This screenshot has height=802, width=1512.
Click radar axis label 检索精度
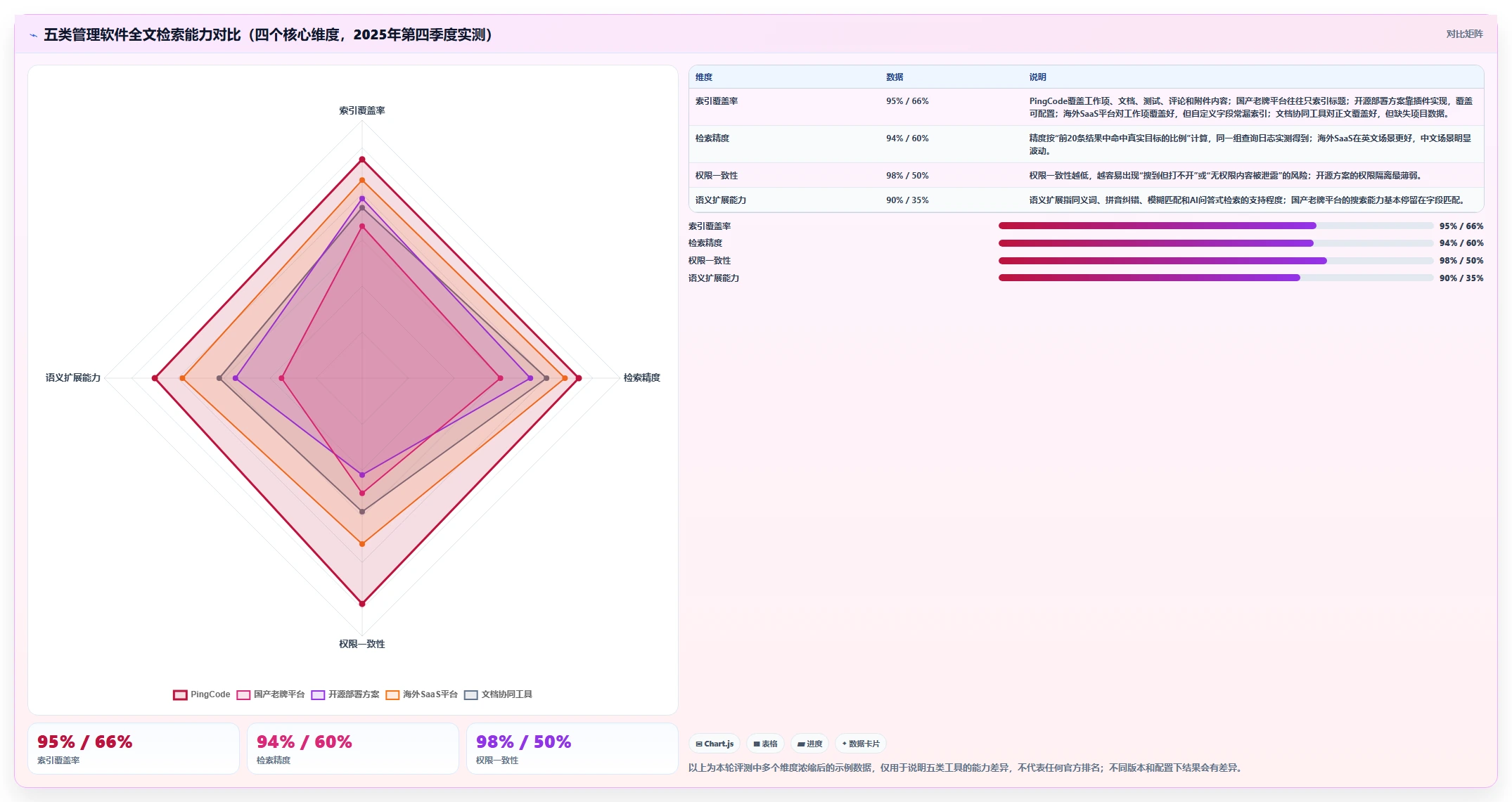point(642,378)
